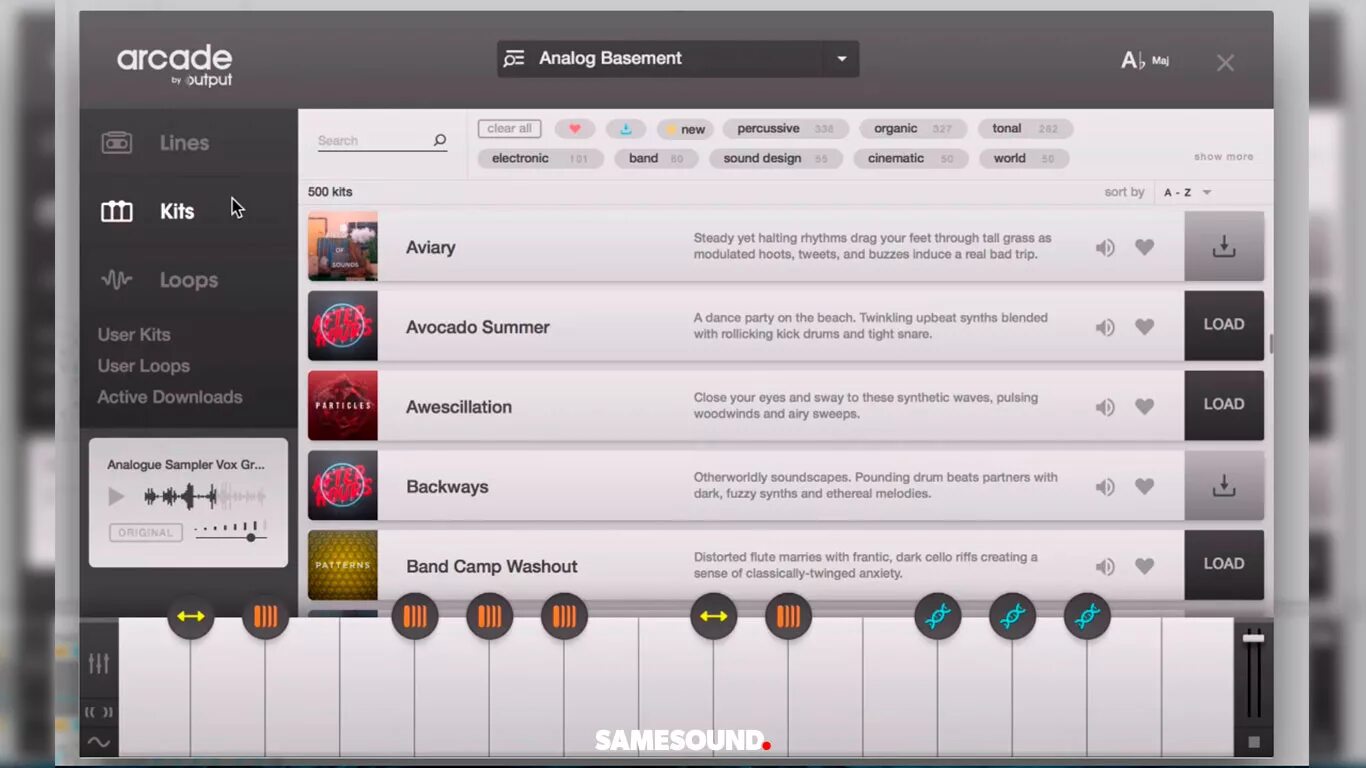Screen dimensions: 1366x768
Task: Open the Loops section
Action: tap(160, 280)
